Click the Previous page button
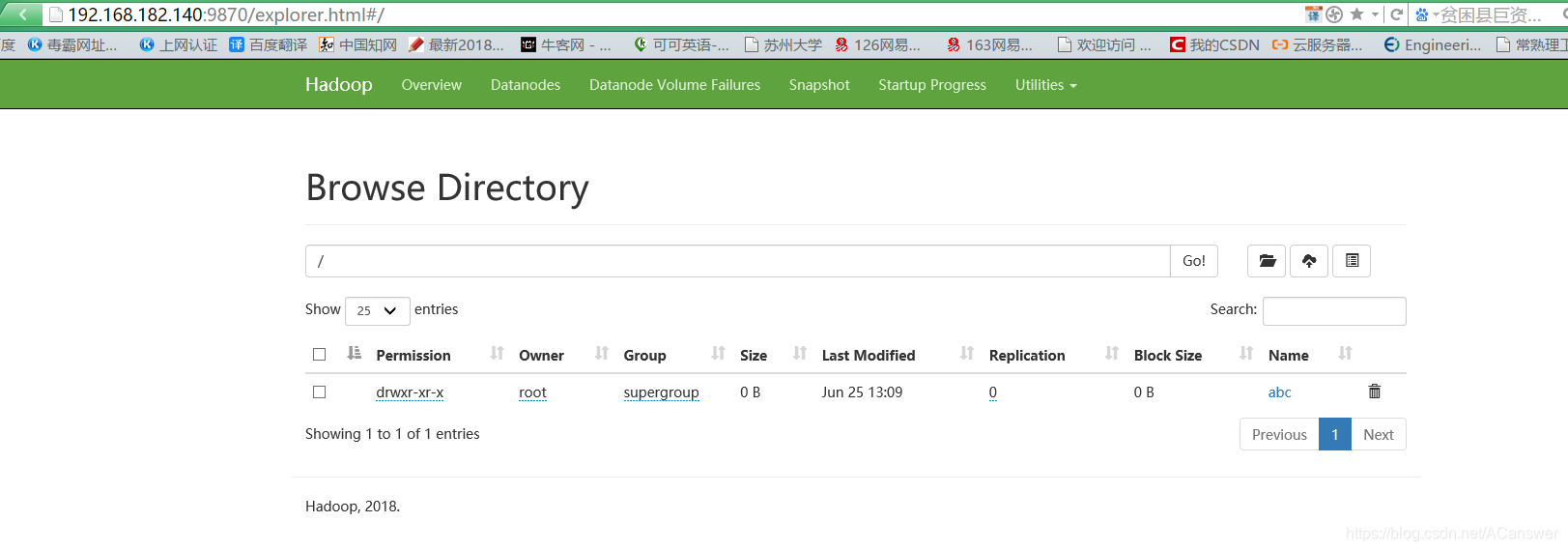The image size is (1568, 551). pyautogui.click(x=1279, y=434)
